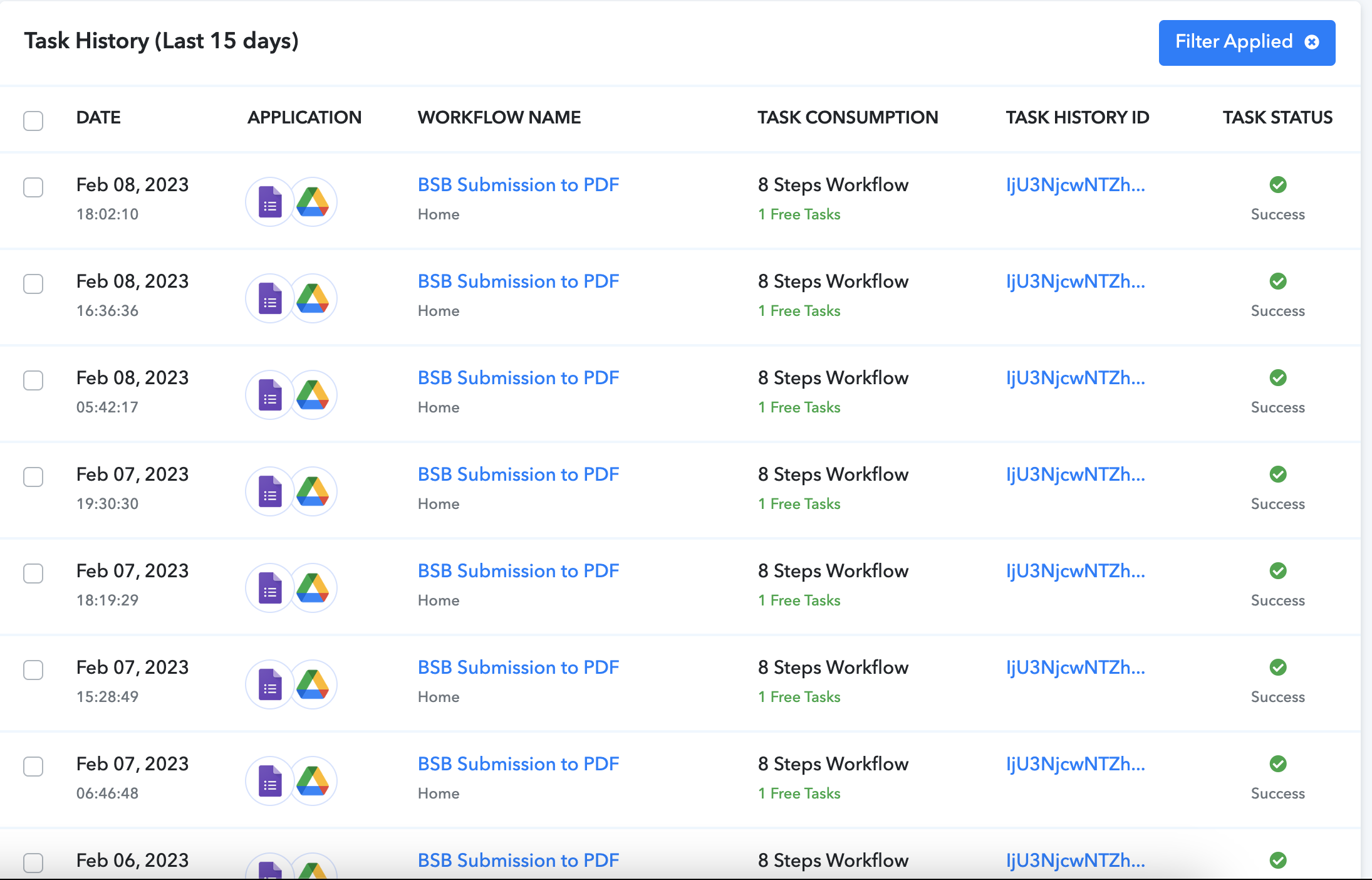
Task: Click the 18:02:10 timestamp text
Action: (107, 214)
